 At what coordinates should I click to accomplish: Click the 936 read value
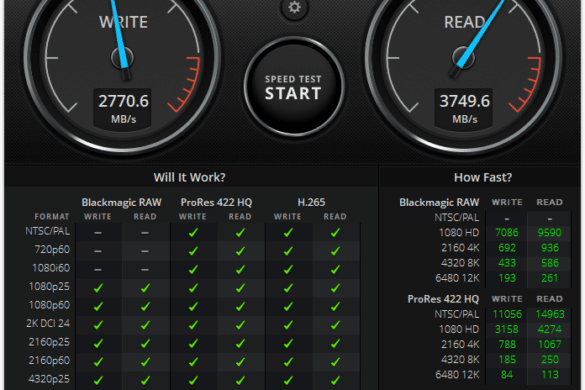tap(550, 248)
